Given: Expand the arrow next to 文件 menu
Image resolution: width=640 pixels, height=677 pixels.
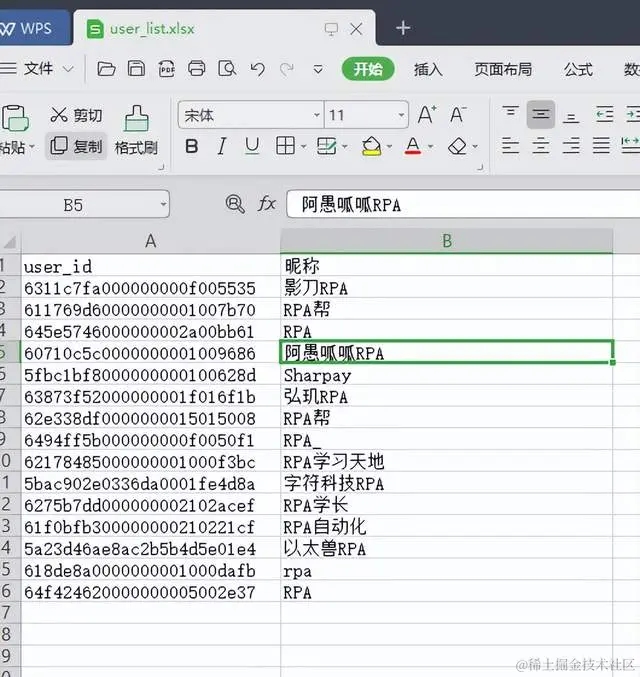Looking at the screenshot, I should pyautogui.click(x=68, y=69).
